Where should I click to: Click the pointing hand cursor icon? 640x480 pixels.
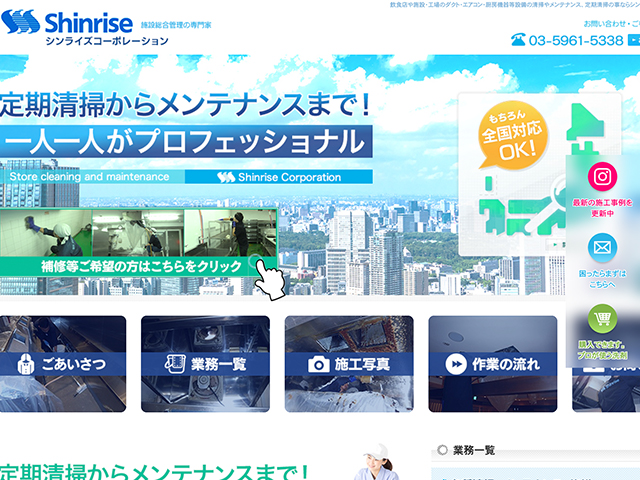269,278
